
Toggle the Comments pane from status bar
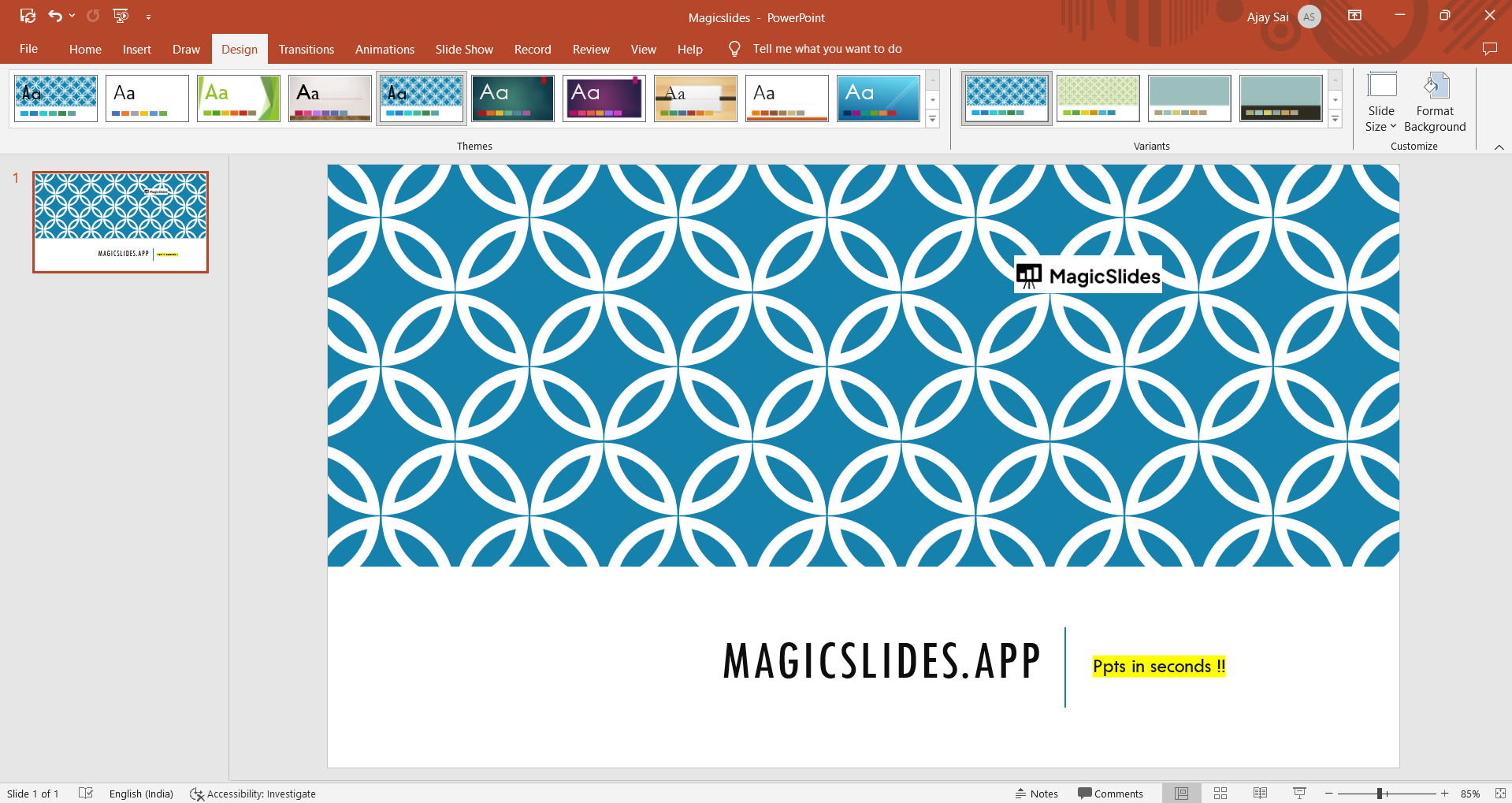(x=1110, y=794)
